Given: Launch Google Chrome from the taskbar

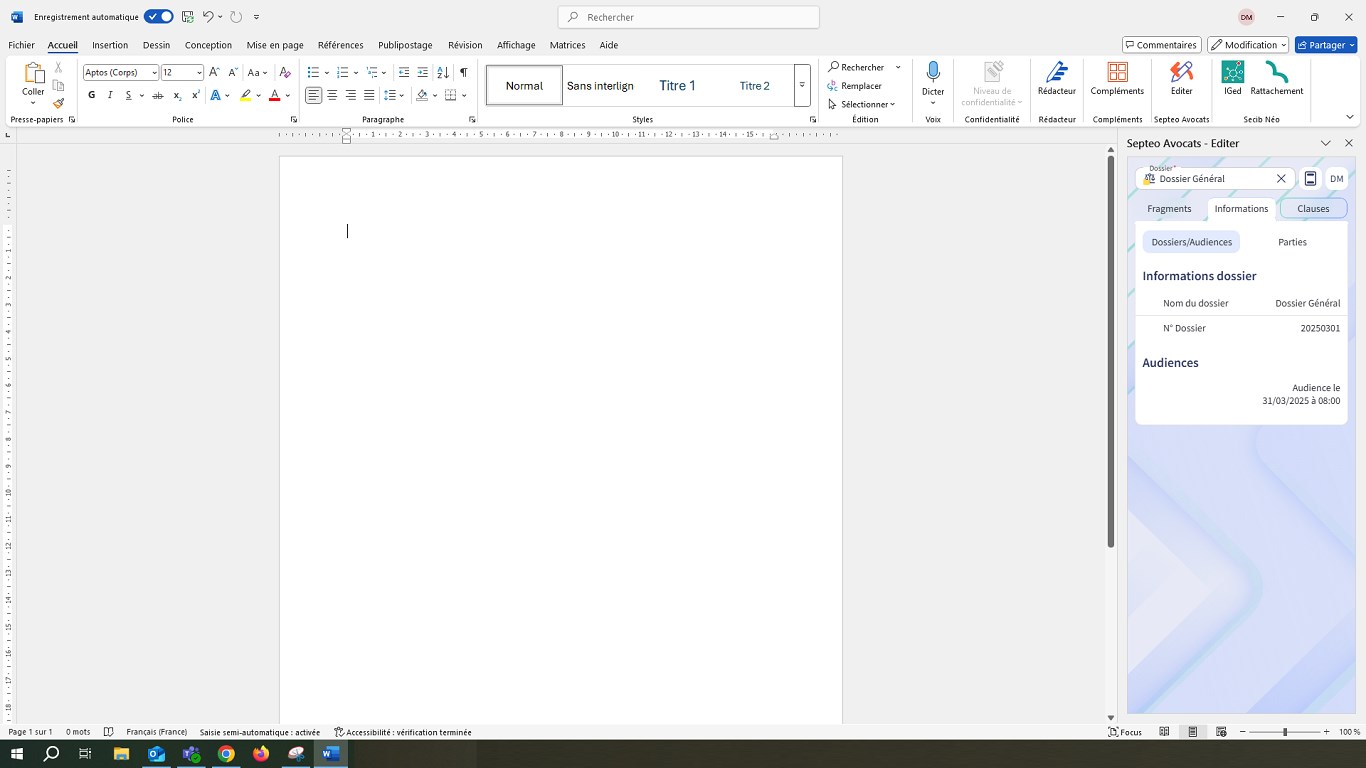Looking at the screenshot, I should tap(226, 754).
